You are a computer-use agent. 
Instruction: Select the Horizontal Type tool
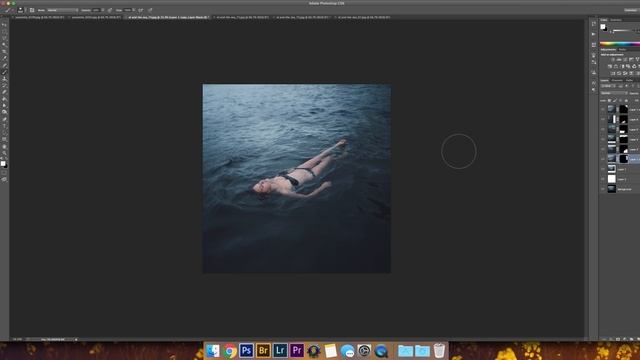tap(4, 126)
